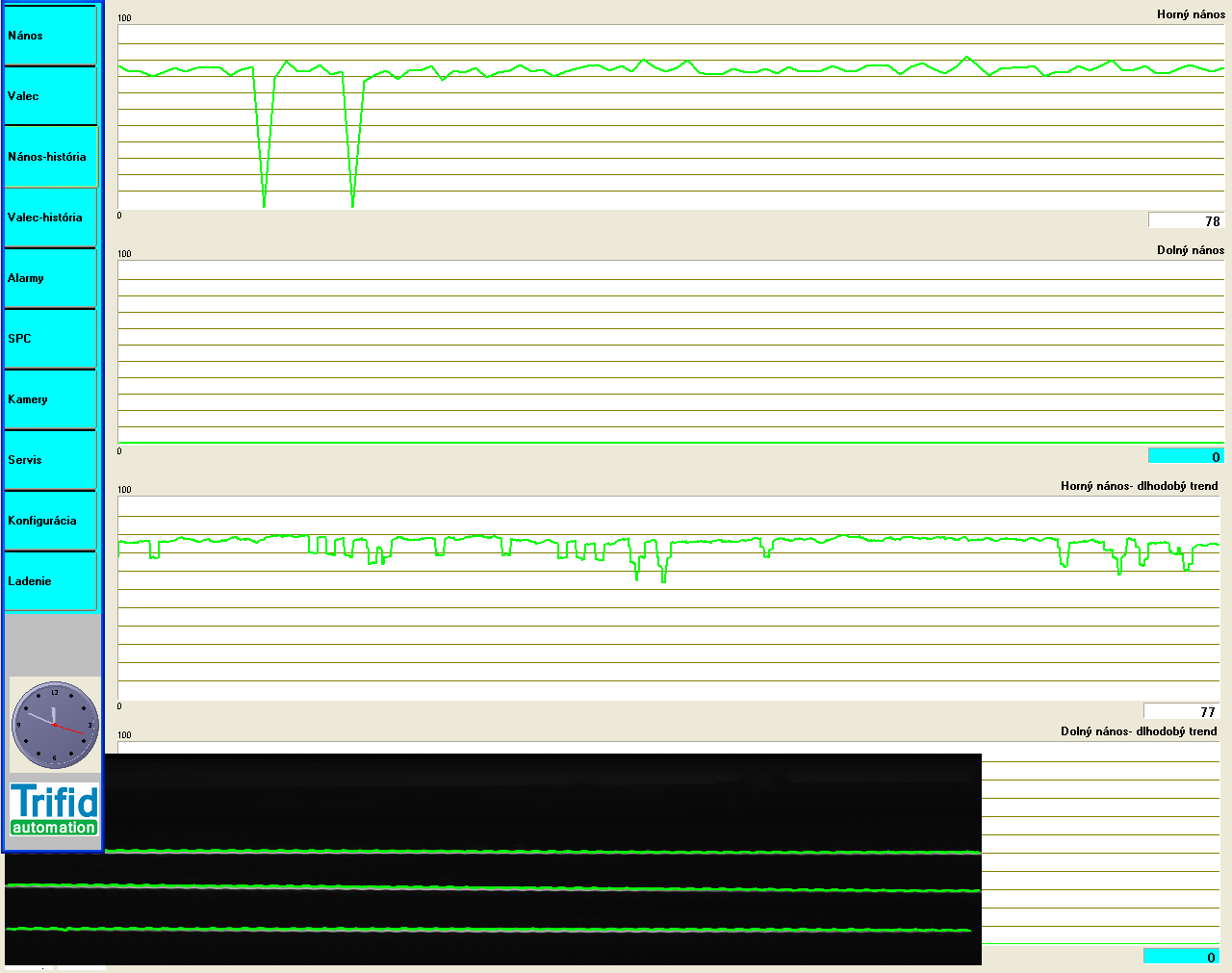Open the Nános screen
Viewport: 1232px width, 973px height.
pyautogui.click(x=51, y=36)
